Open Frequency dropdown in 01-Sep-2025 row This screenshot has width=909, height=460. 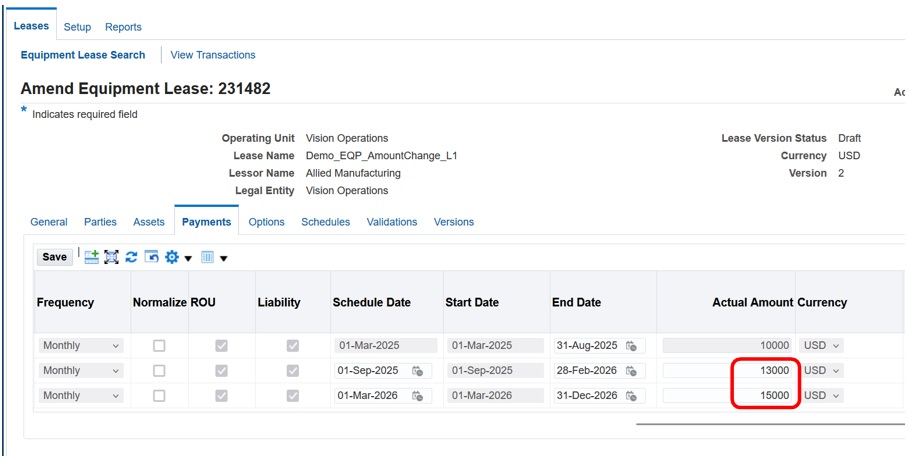tap(81, 371)
